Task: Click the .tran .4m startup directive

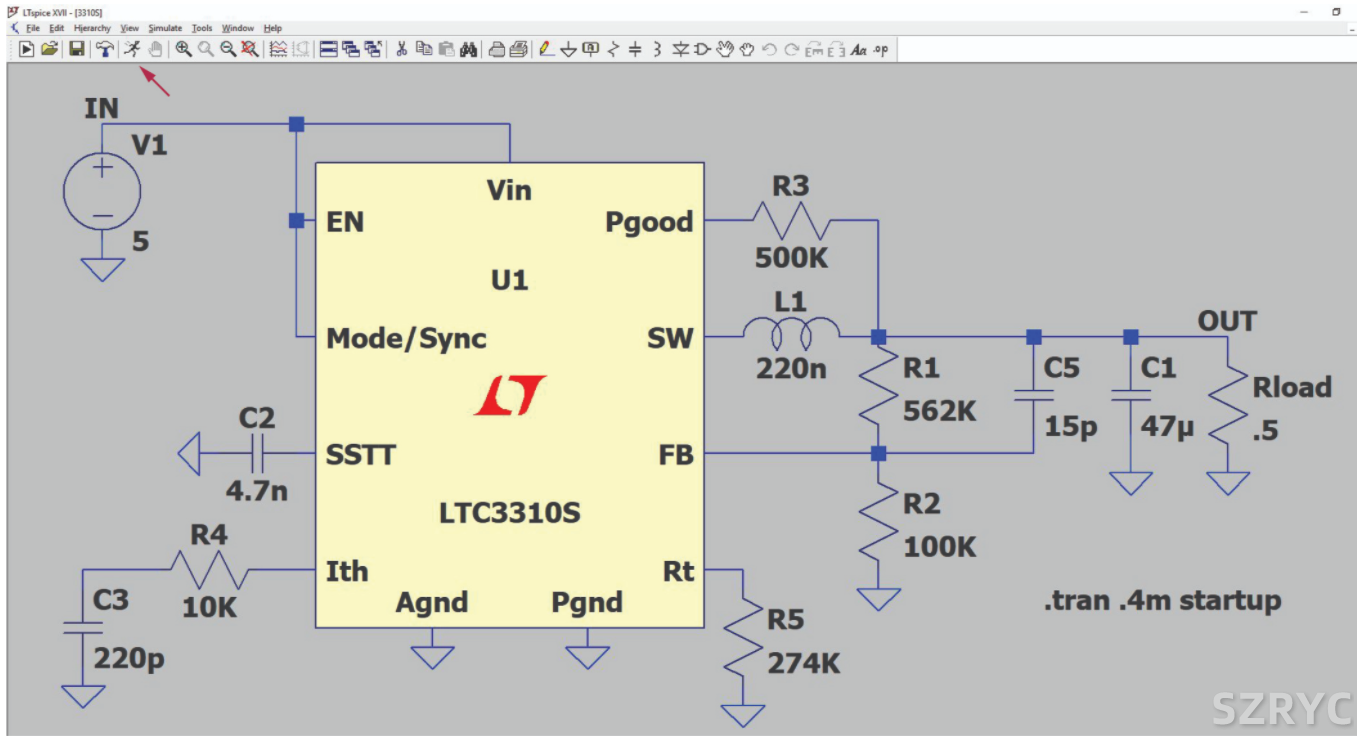Action: pos(1162,601)
